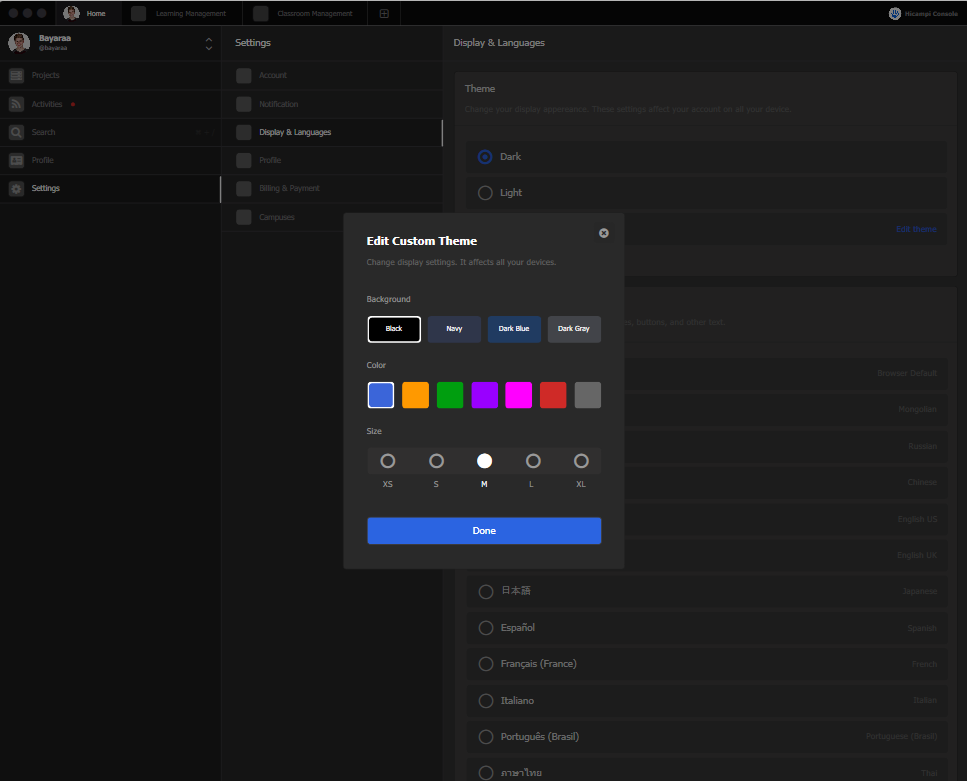
Task: Select the Dark theme radio button
Action: click(485, 156)
